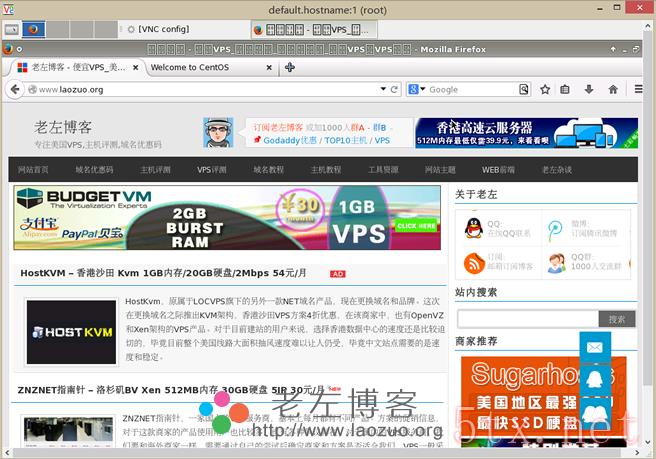656x459 pixels.
Task: Reload the laozuo.org page
Action: pyautogui.click(x=394, y=89)
